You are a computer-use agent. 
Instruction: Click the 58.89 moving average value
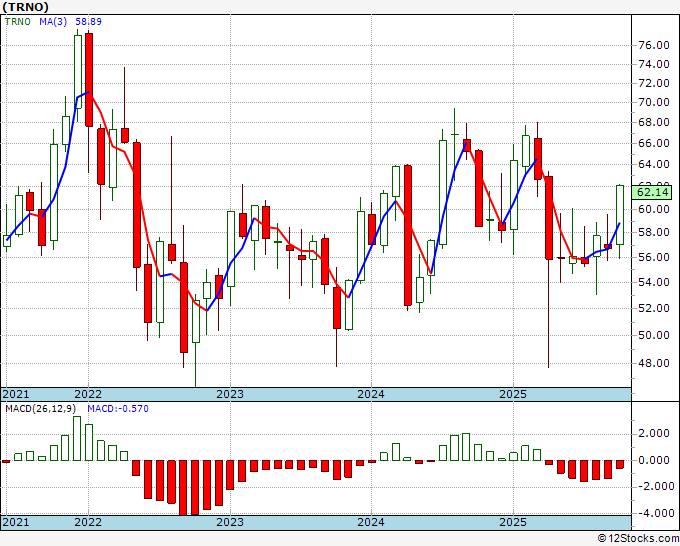[88, 21]
